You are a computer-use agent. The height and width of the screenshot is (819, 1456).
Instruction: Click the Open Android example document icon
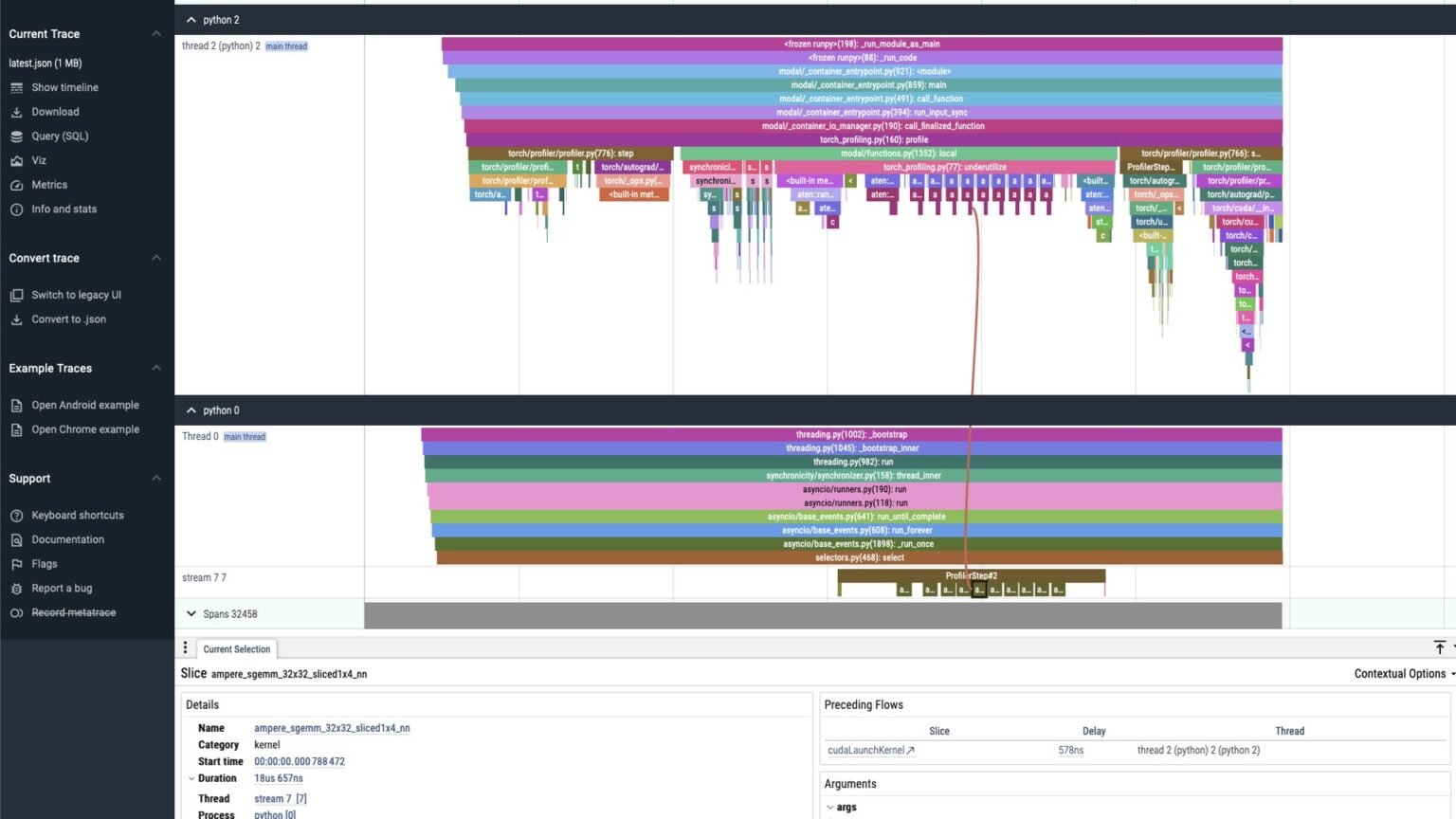(x=16, y=405)
